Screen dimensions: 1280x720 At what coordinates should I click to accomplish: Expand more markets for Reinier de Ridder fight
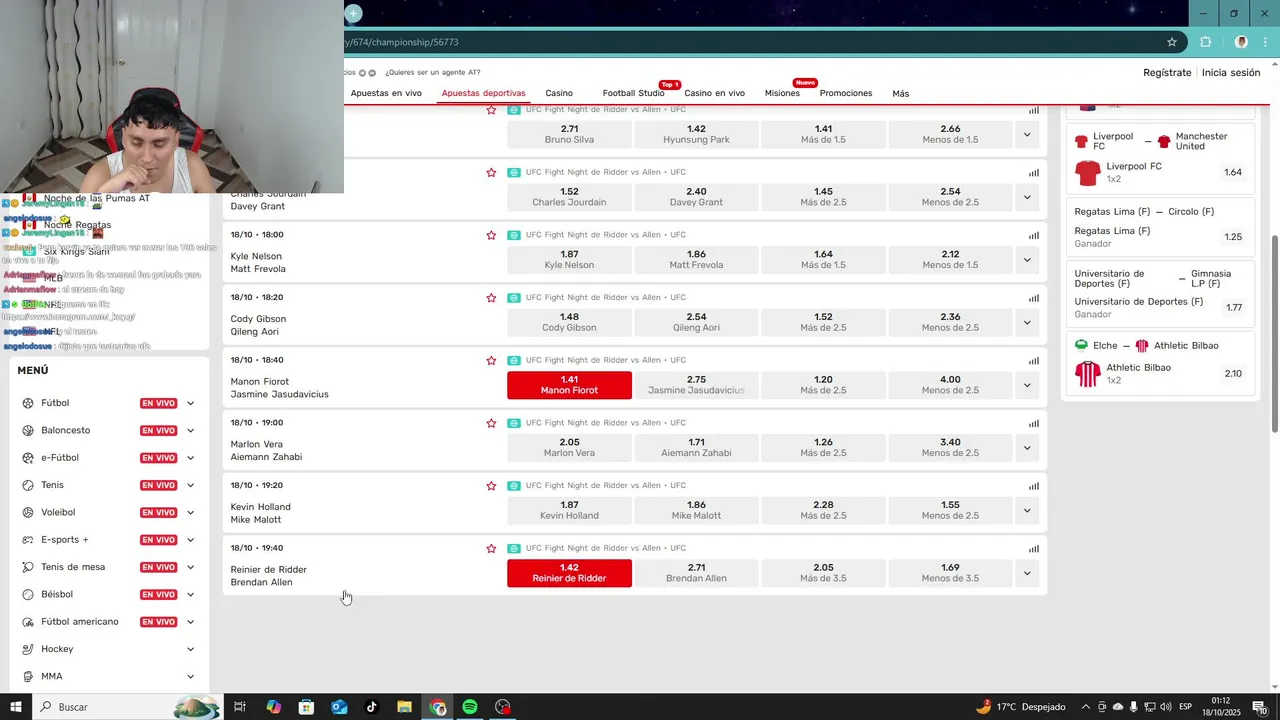tap(1027, 573)
